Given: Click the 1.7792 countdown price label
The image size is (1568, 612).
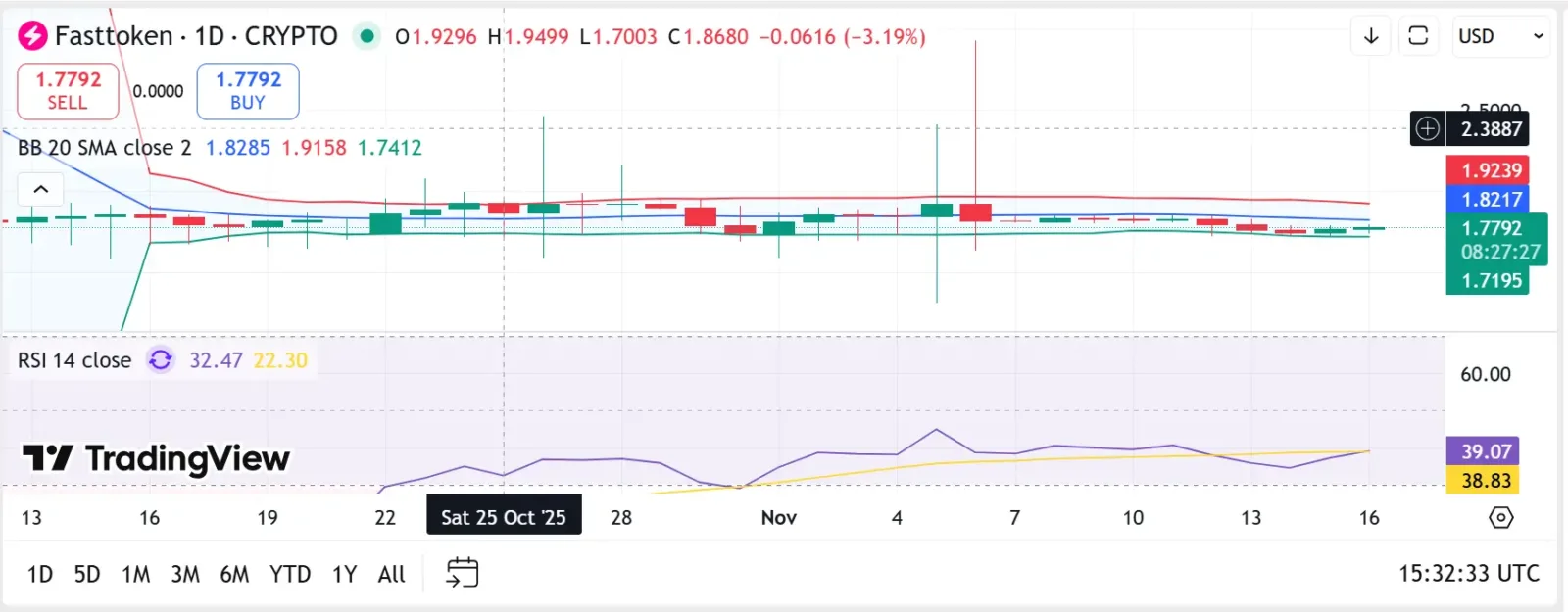Looking at the screenshot, I should [1496, 240].
